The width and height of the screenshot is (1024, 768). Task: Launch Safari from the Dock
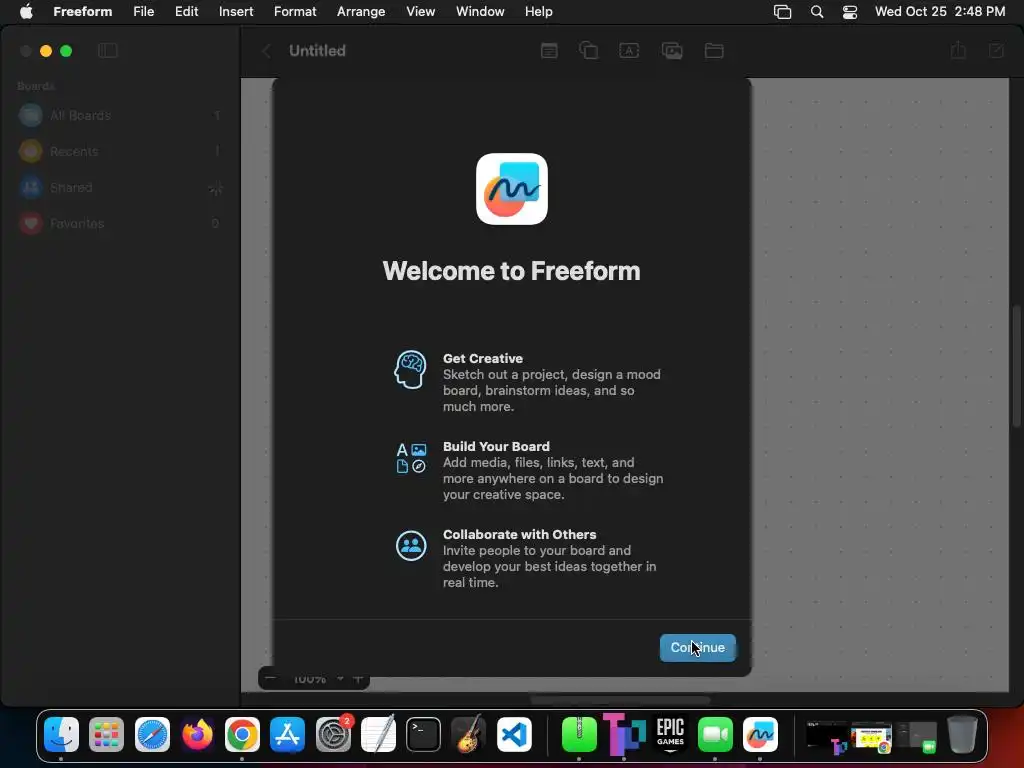click(152, 735)
